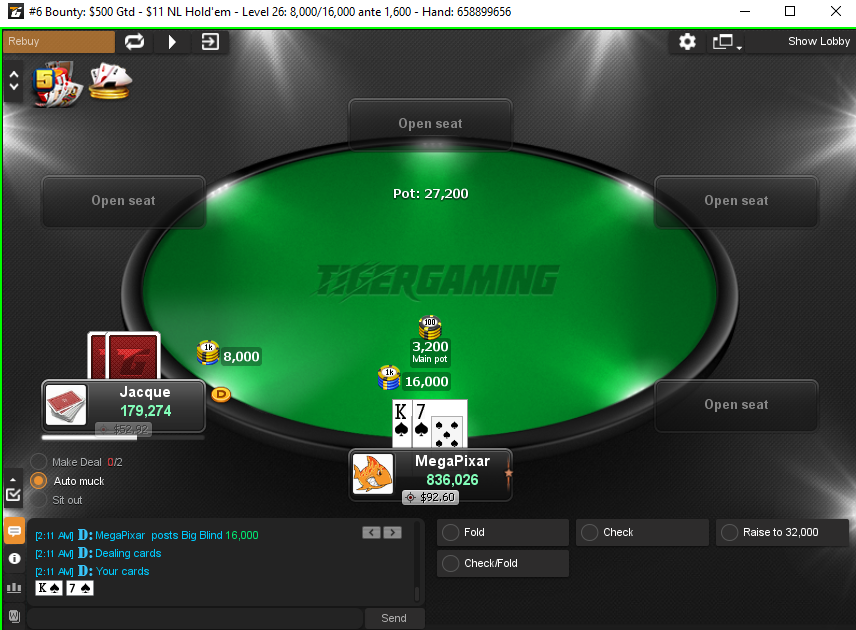856x630 pixels.
Task: Open the info sidebar icon
Action: [14, 558]
